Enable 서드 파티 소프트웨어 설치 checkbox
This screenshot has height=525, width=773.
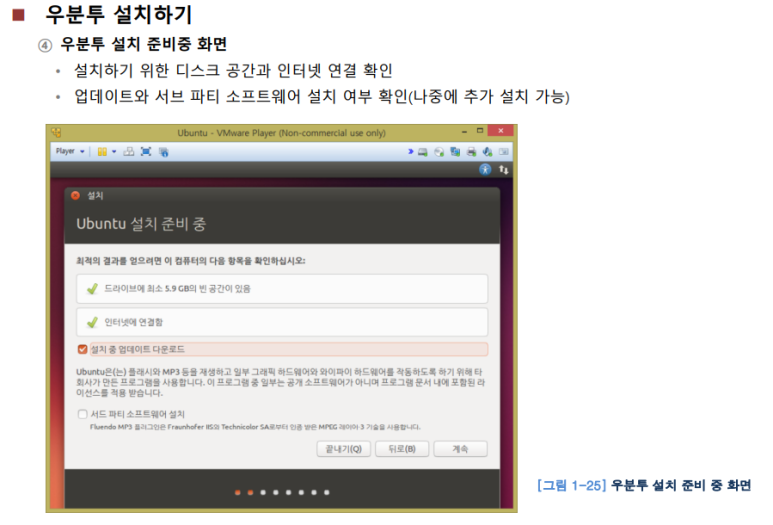point(82,414)
